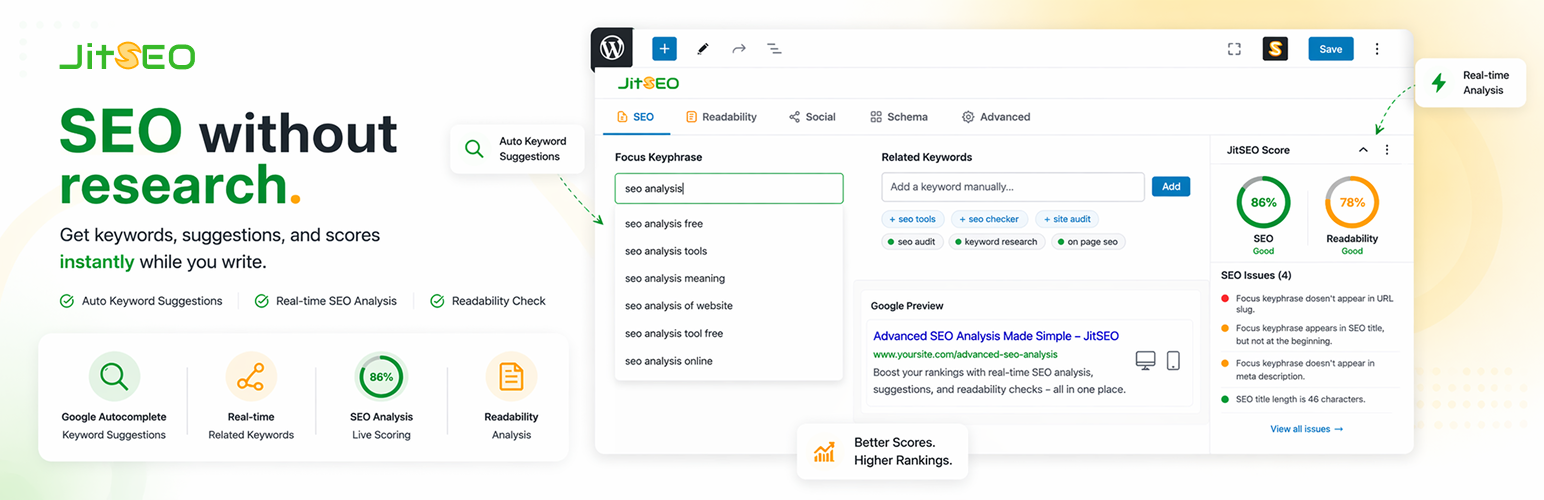Click 'SEO title length is 46 characters' issue

pyautogui.click(x=1293, y=400)
